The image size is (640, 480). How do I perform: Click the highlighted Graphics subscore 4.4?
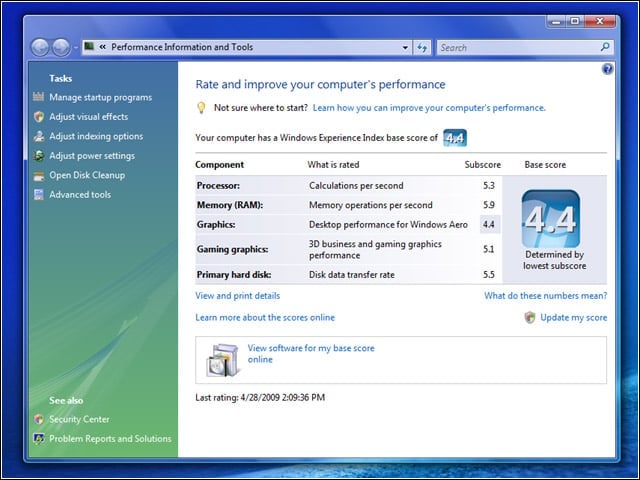489,224
